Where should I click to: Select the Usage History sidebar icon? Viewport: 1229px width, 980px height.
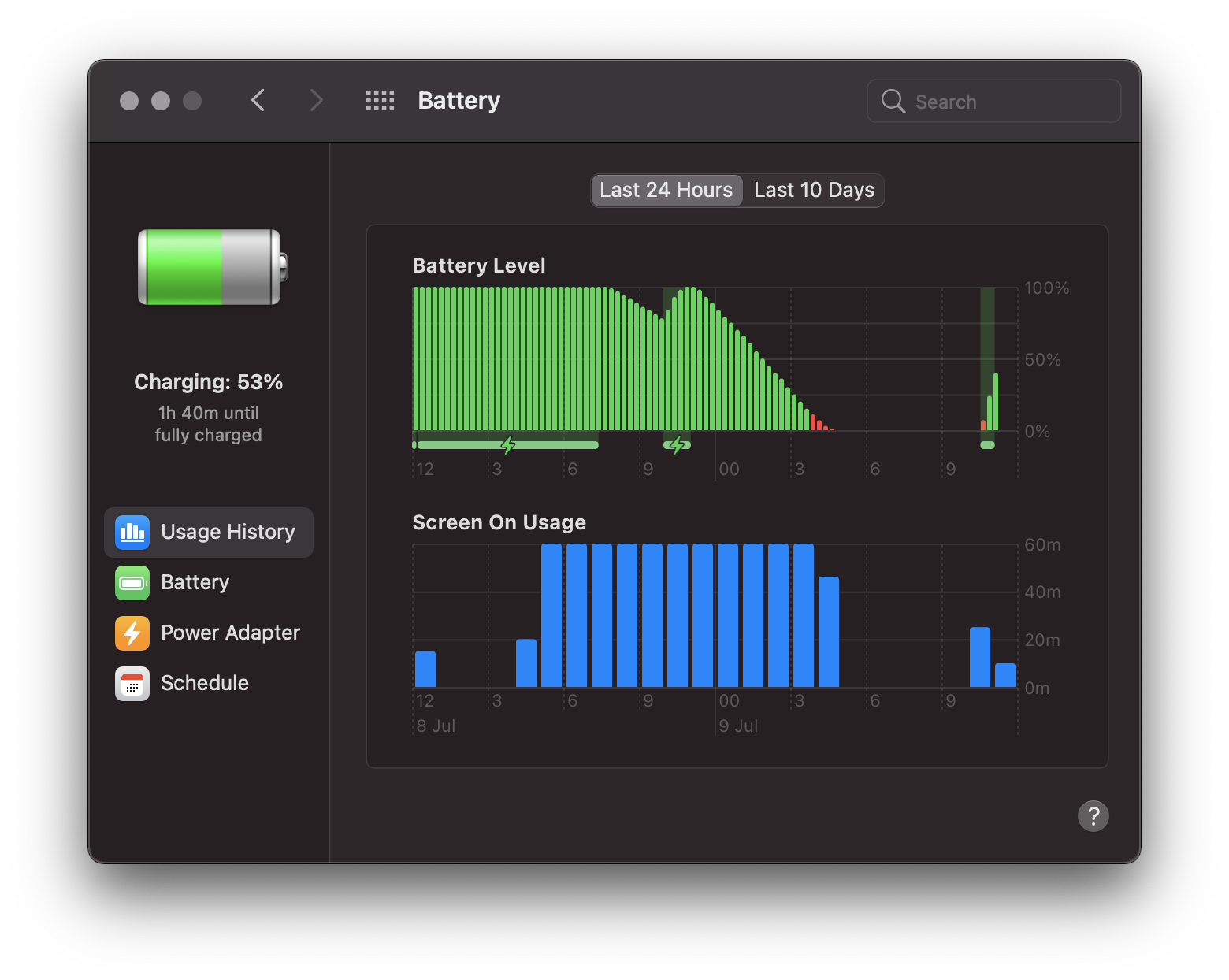coord(132,532)
